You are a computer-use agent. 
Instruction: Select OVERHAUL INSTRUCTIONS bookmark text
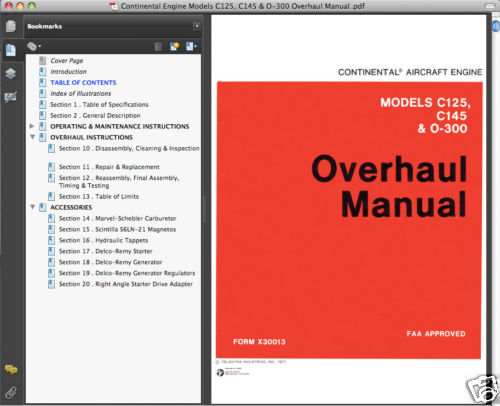91,137
